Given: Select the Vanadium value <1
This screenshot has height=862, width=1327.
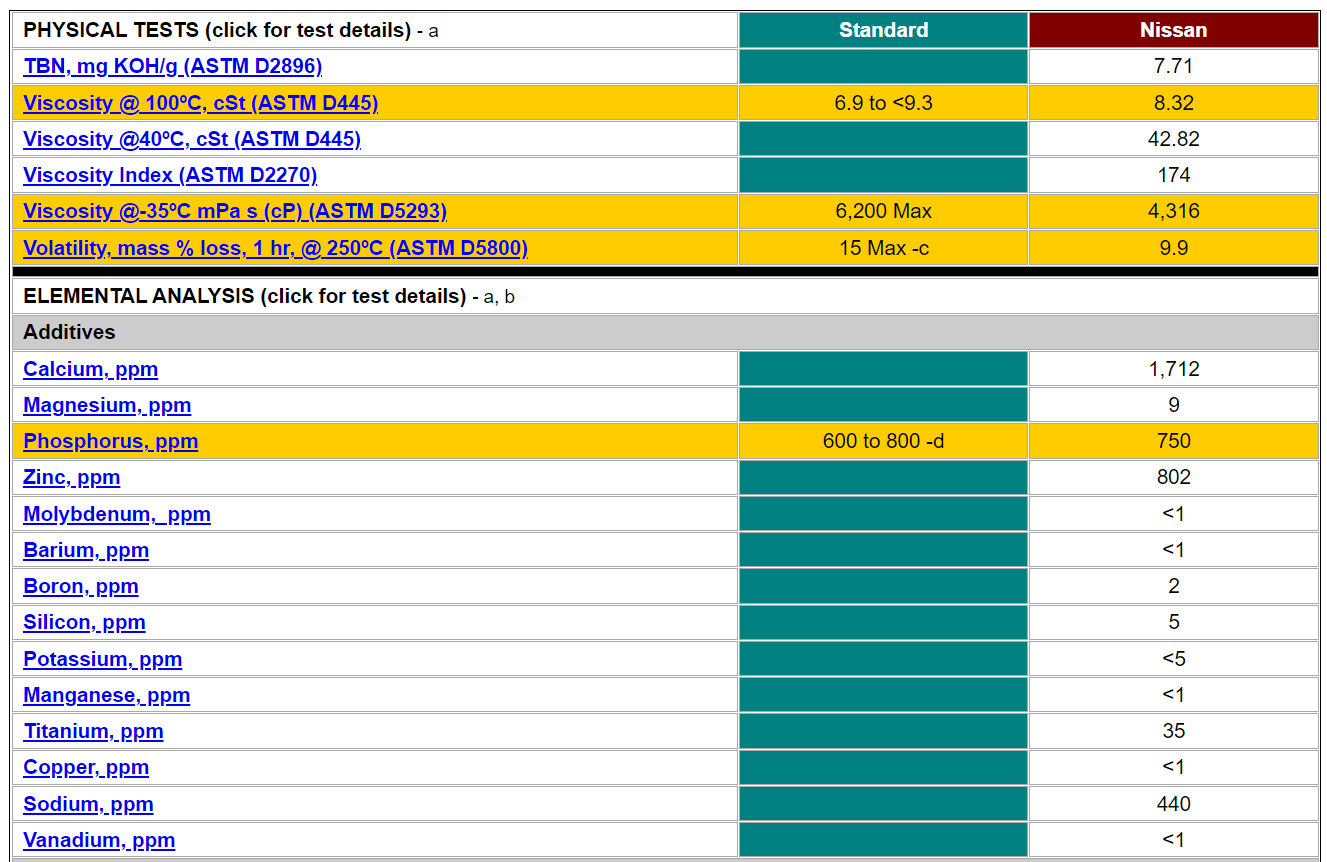Looking at the screenshot, I should coord(1173,840).
